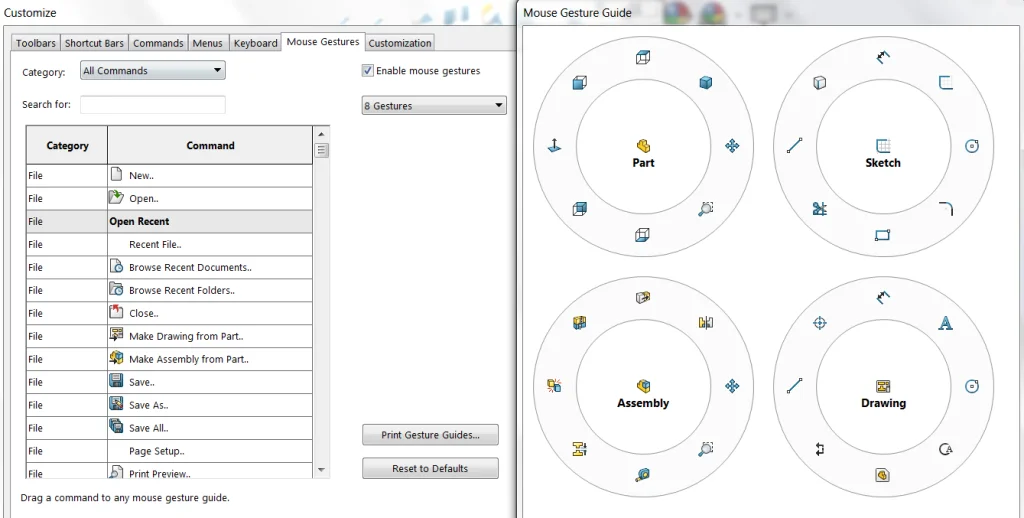Screen dimensions: 1024x518
Task: Select the Save All.. command row
Action: [x=169, y=428]
